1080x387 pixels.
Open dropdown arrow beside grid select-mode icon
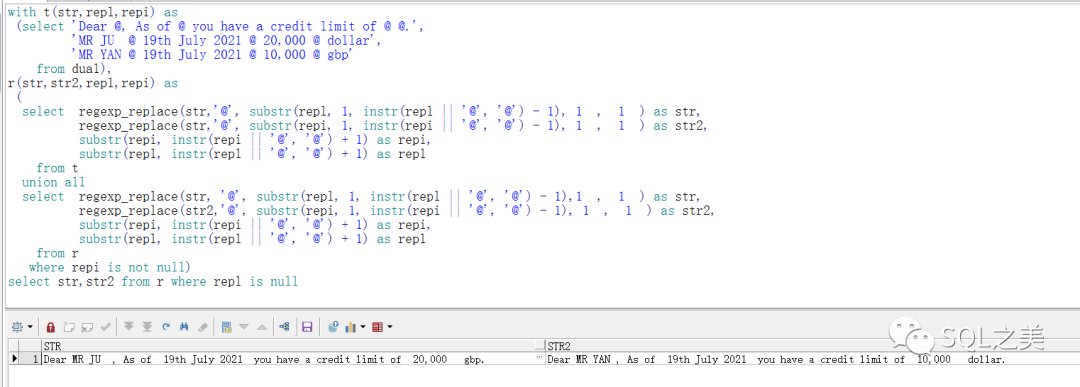pos(30,326)
